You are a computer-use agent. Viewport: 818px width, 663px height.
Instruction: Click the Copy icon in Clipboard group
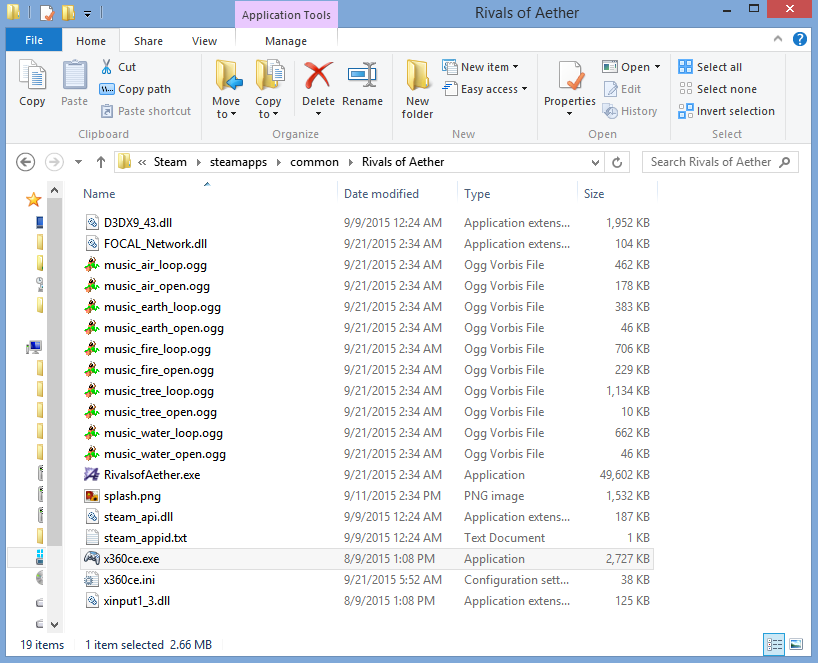point(32,75)
